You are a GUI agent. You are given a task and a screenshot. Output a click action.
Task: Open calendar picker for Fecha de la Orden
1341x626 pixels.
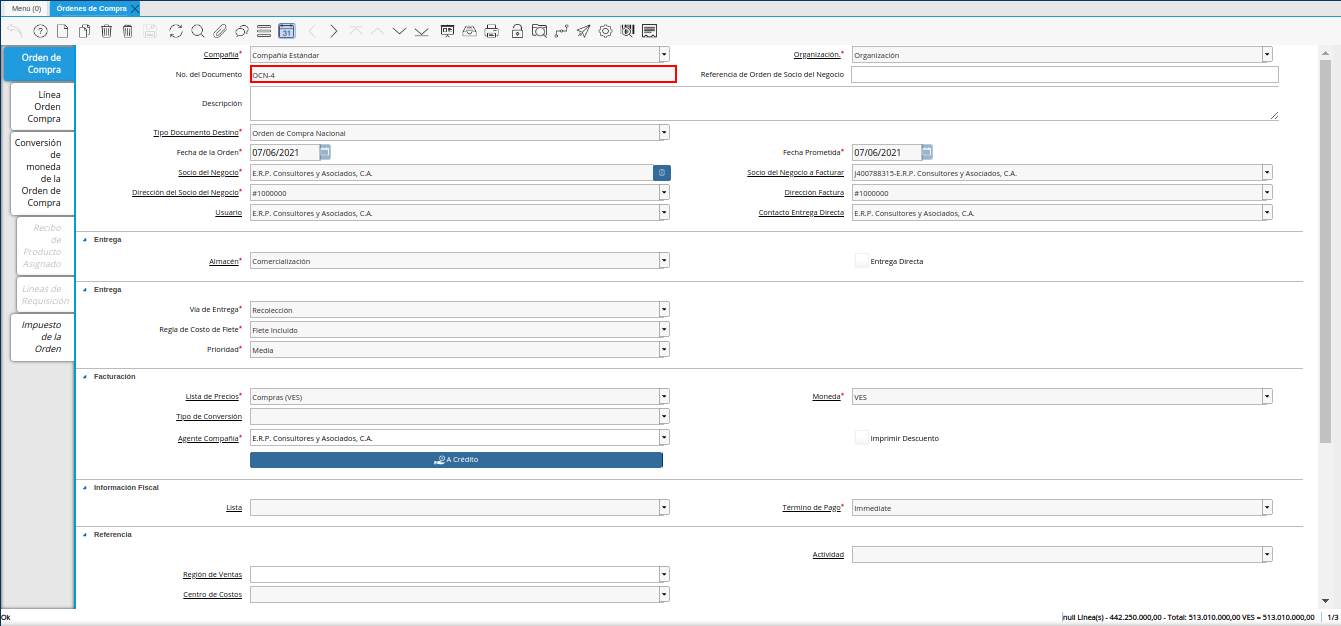[x=325, y=152]
